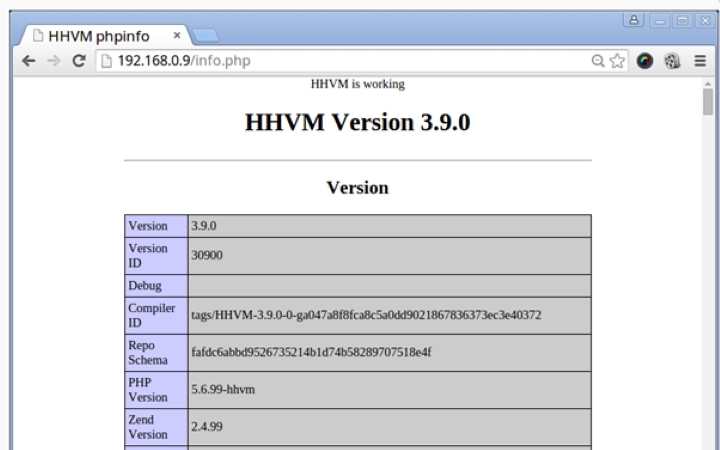The height and width of the screenshot is (450, 720).
Task: Open the Chrome hamburger menu
Action: coord(700,61)
